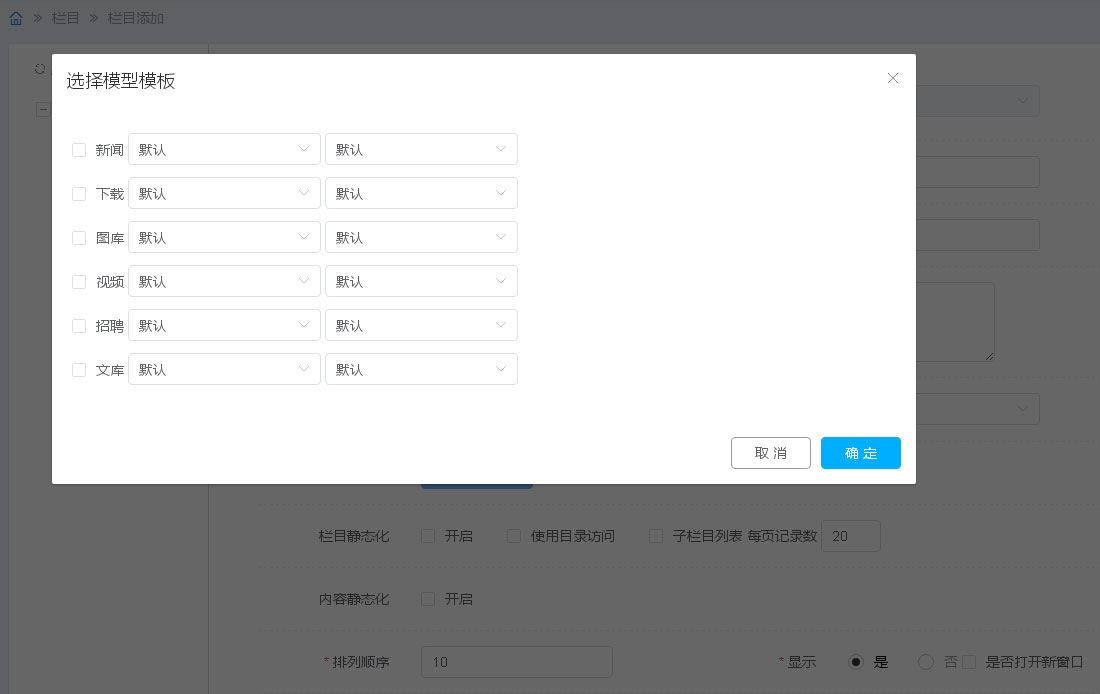
Task: Click the 招聘 model label
Action: (x=109, y=326)
